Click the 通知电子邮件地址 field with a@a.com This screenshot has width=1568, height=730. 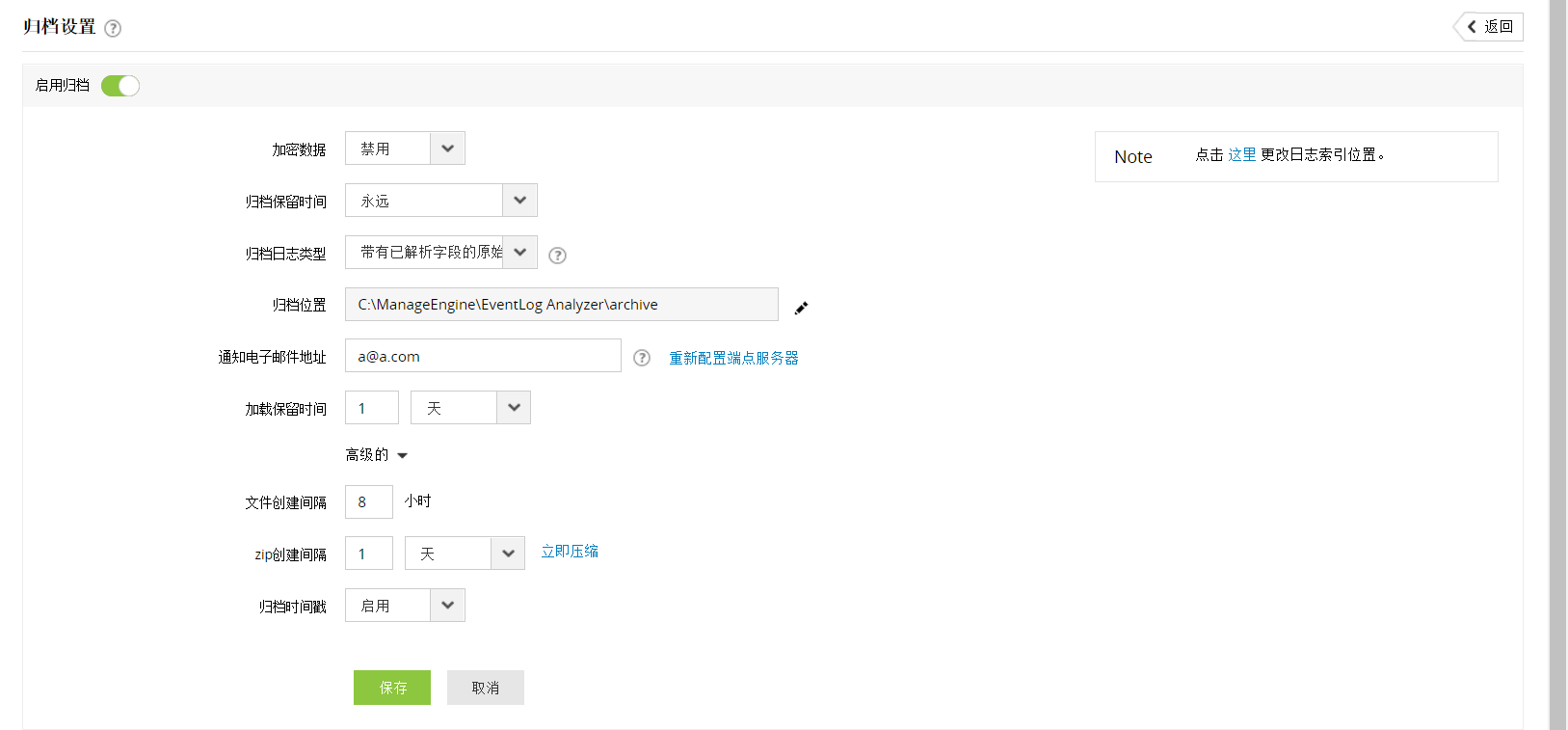pos(483,356)
